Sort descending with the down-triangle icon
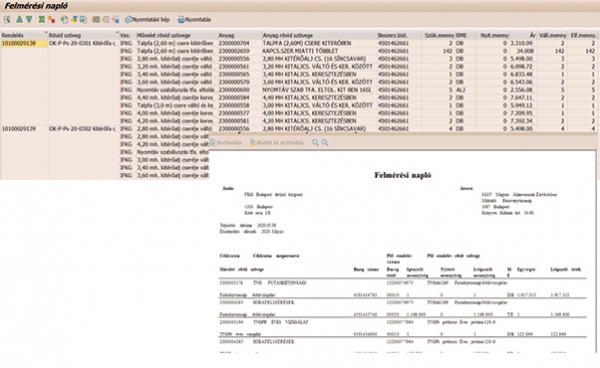The height and width of the screenshot is (368, 600). 29,20
